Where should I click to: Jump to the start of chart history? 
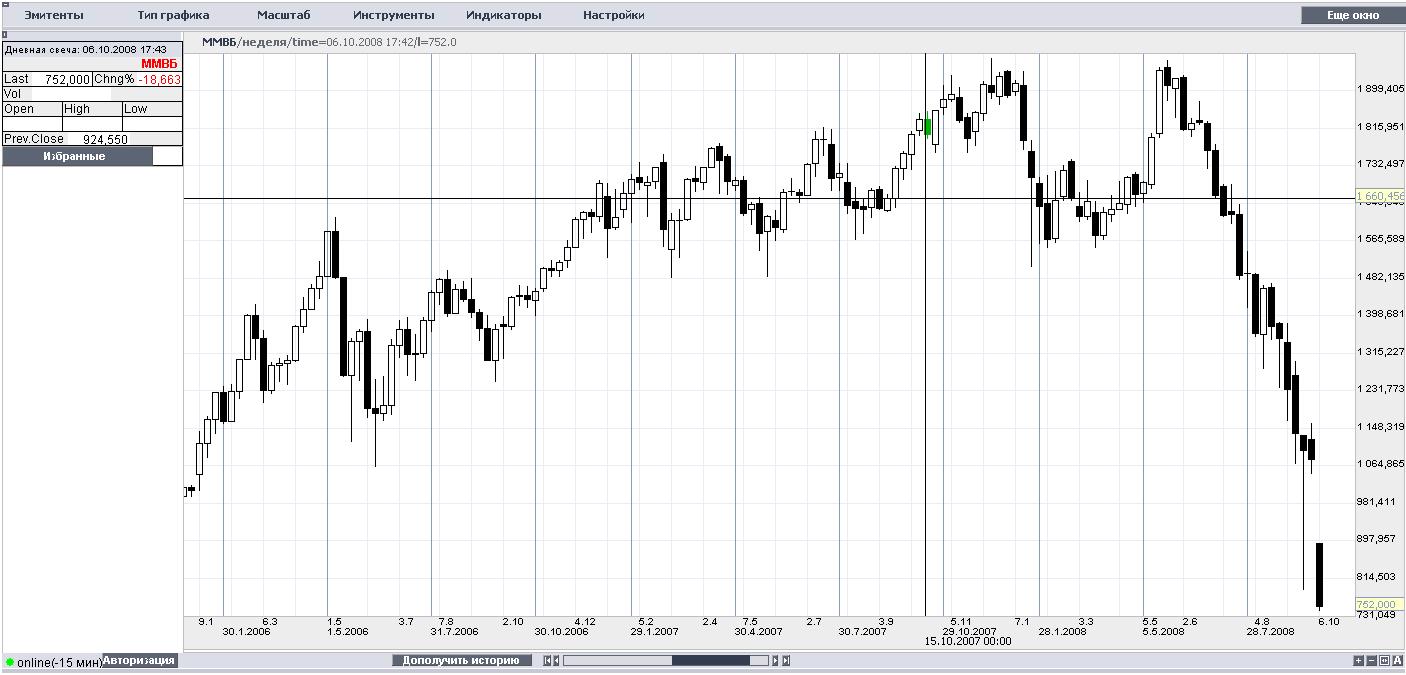(x=547, y=660)
